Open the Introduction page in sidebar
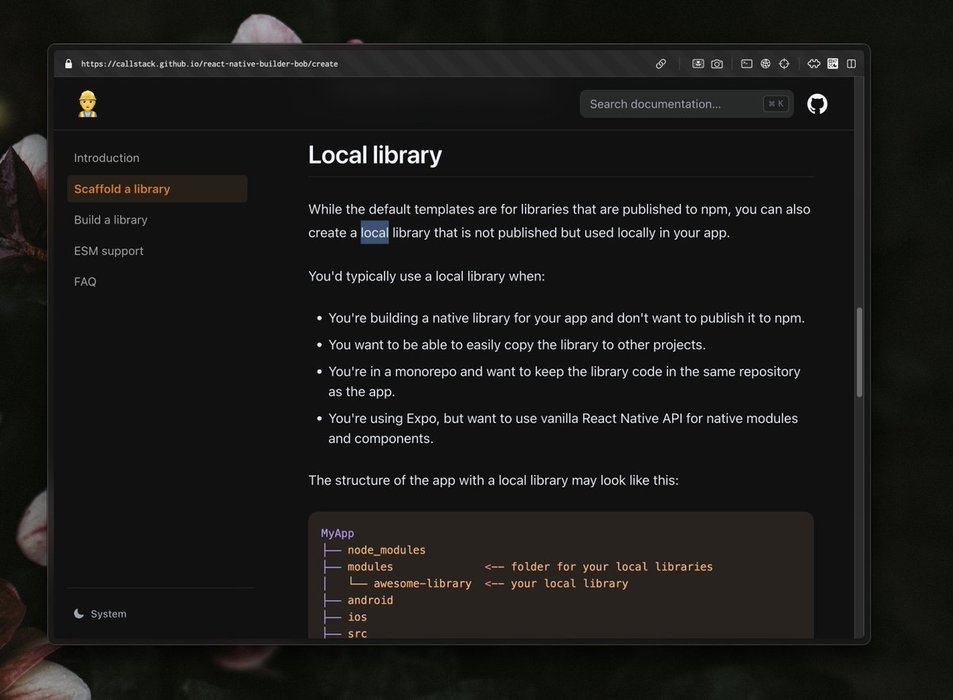 (x=107, y=158)
